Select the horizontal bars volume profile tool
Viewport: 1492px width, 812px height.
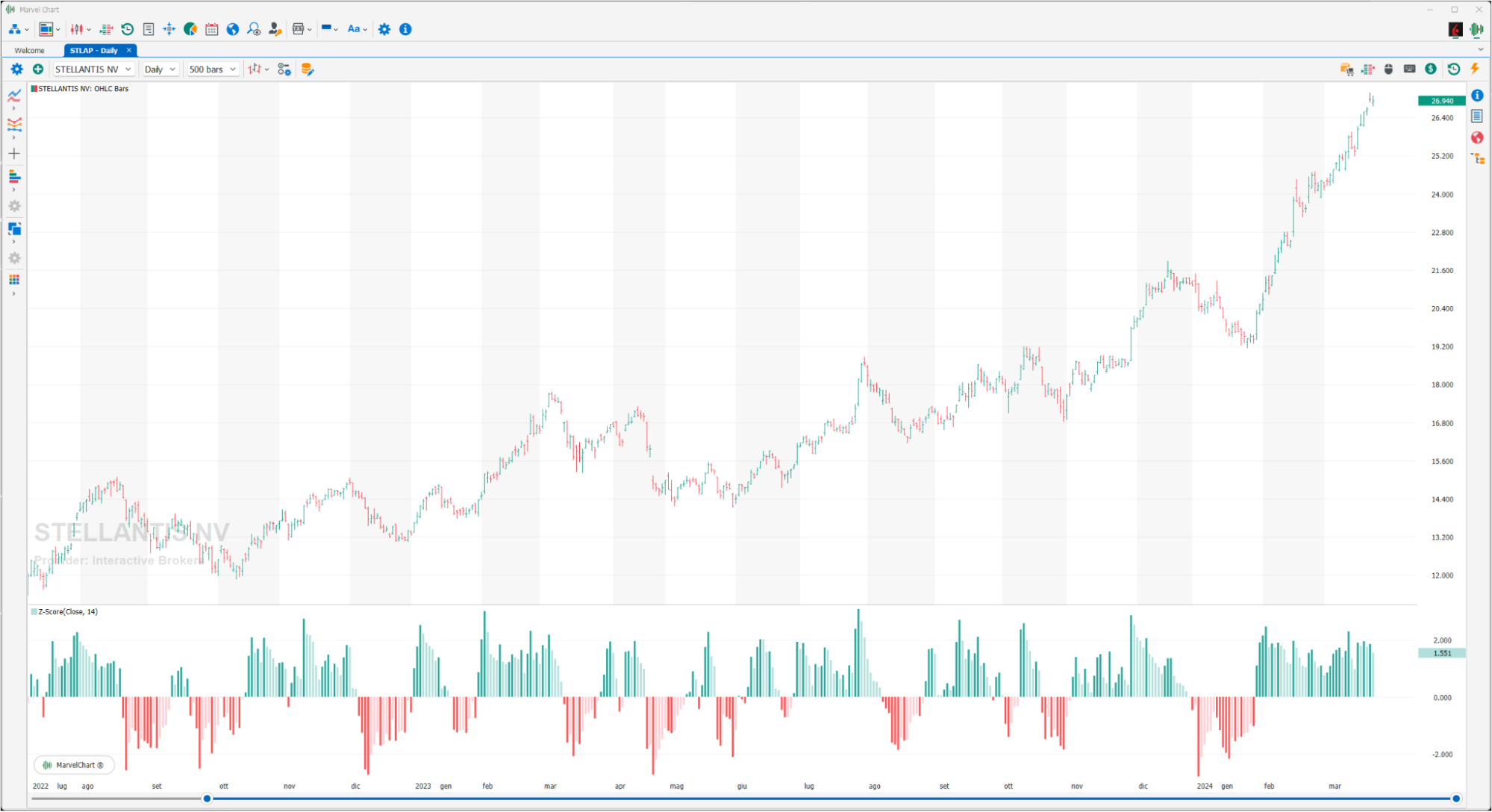(x=14, y=177)
